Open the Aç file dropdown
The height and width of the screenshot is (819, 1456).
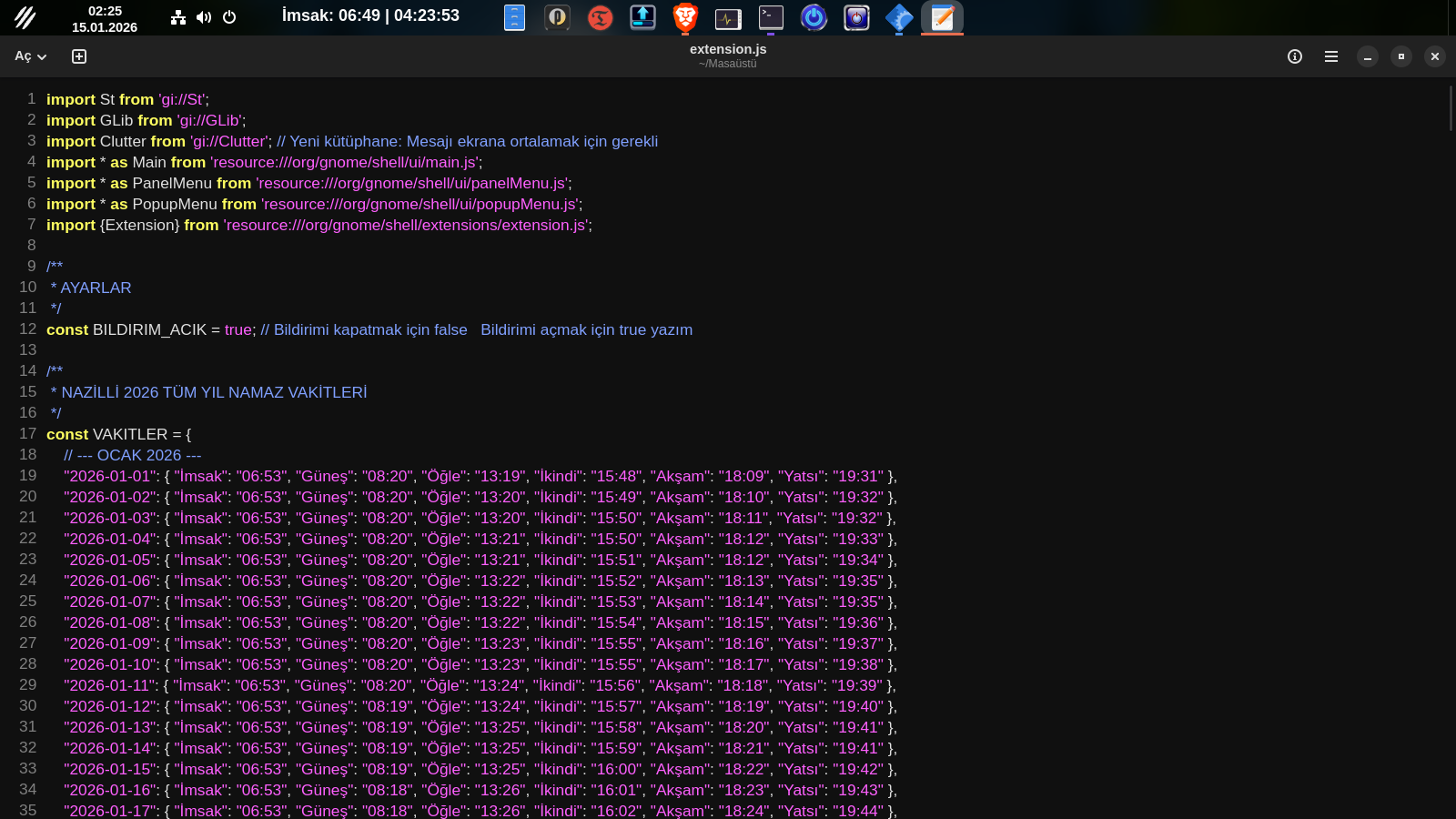coord(30,56)
